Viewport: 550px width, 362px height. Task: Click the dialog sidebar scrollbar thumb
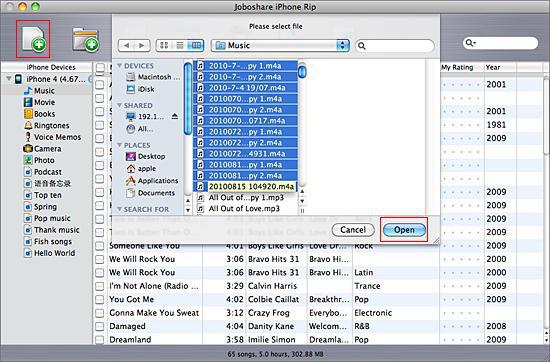click(x=188, y=99)
